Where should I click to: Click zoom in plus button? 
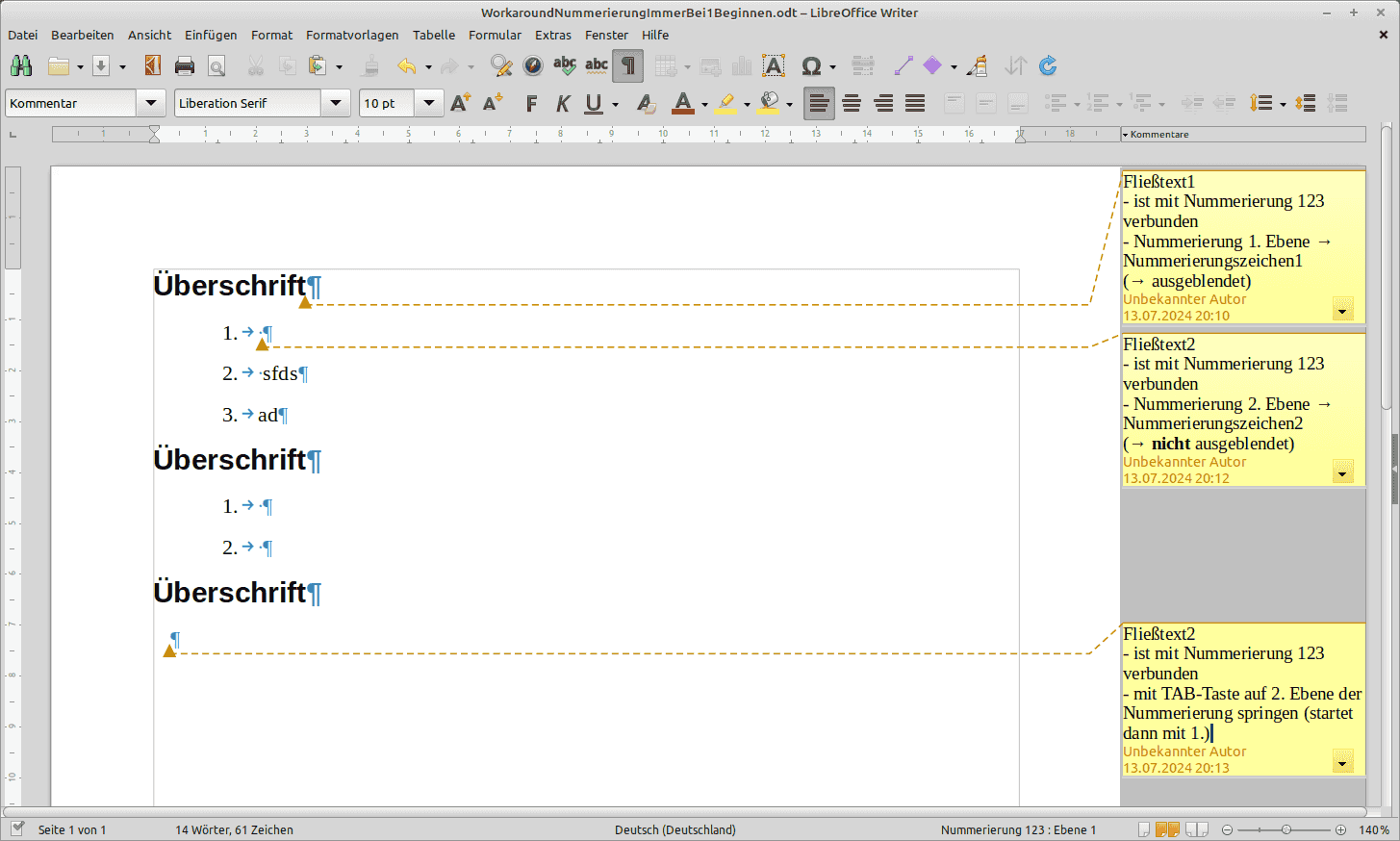pyautogui.click(x=1340, y=829)
